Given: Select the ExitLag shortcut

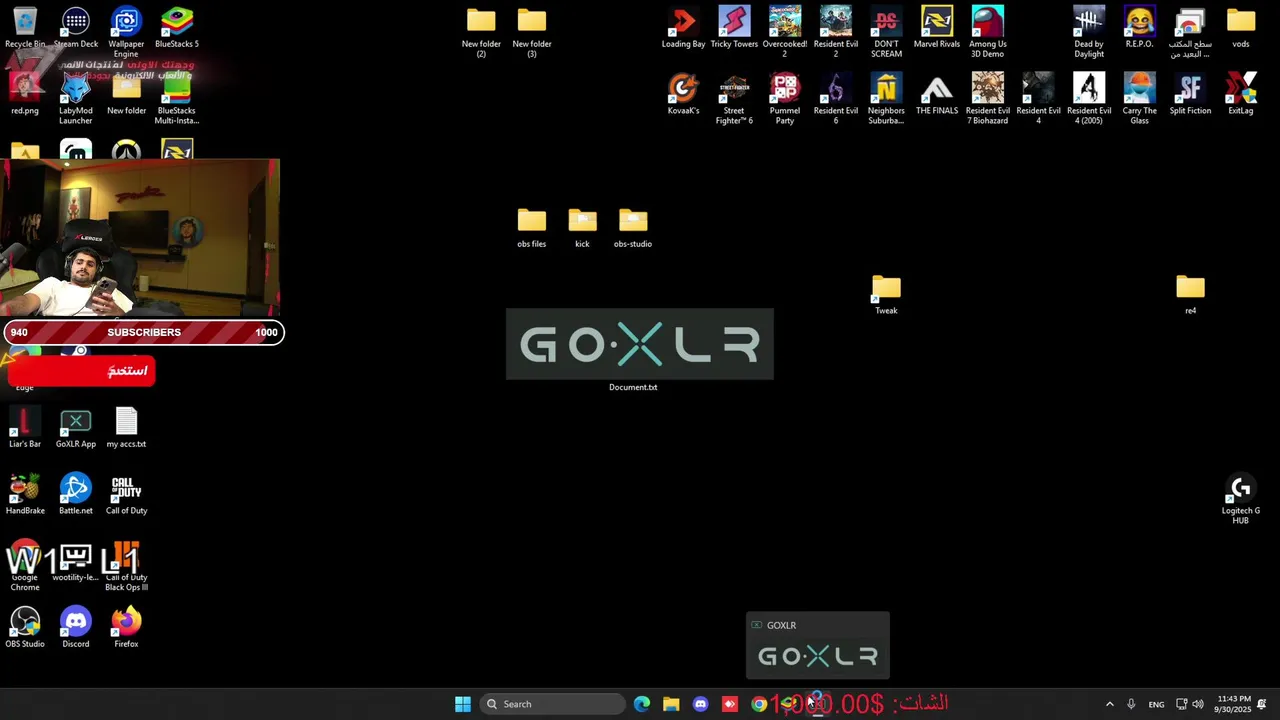Looking at the screenshot, I should tap(1241, 95).
